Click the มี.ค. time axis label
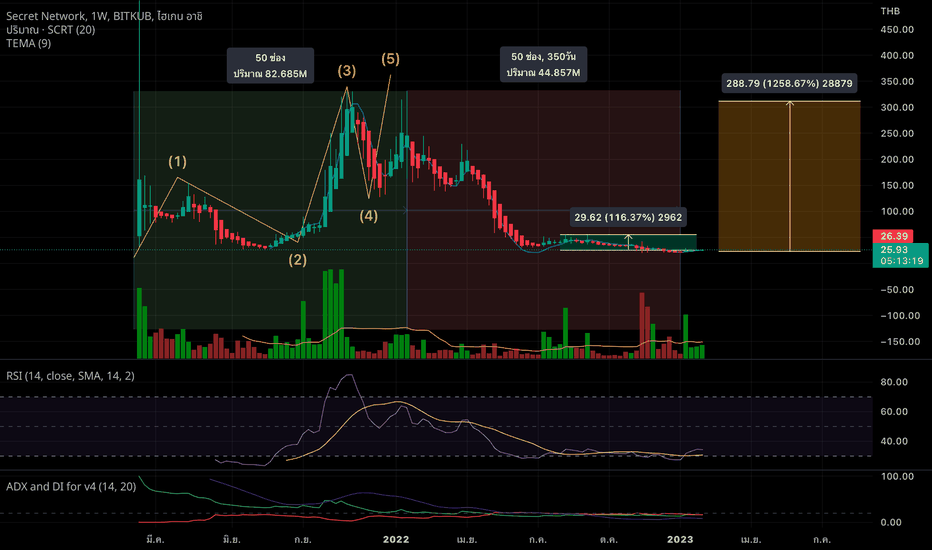The width and height of the screenshot is (932, 550). click(x=155, y=539)
